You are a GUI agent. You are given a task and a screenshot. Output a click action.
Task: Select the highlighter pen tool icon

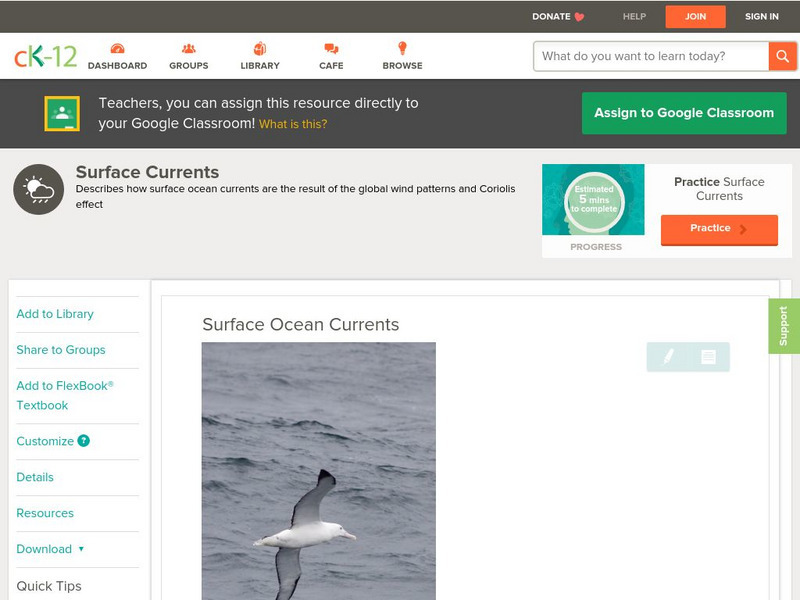[668, 356]
